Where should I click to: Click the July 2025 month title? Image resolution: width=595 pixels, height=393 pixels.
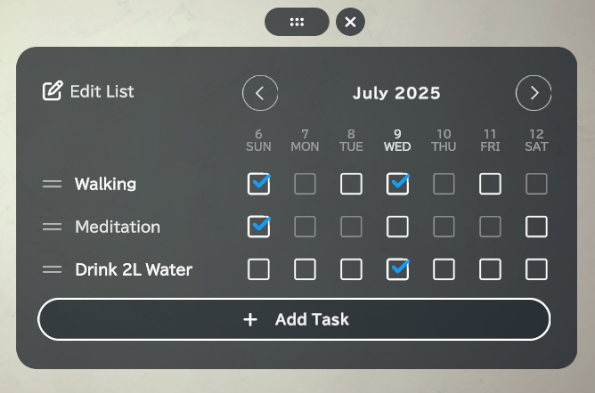pos(397,93)
